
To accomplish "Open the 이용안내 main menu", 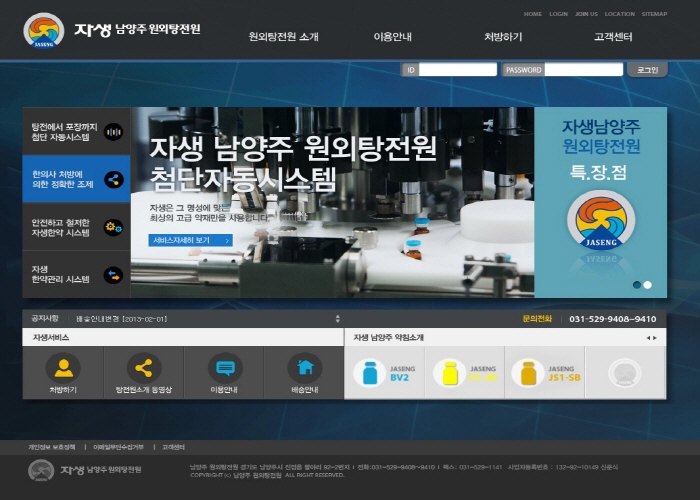I will click(x=392, y=37).
